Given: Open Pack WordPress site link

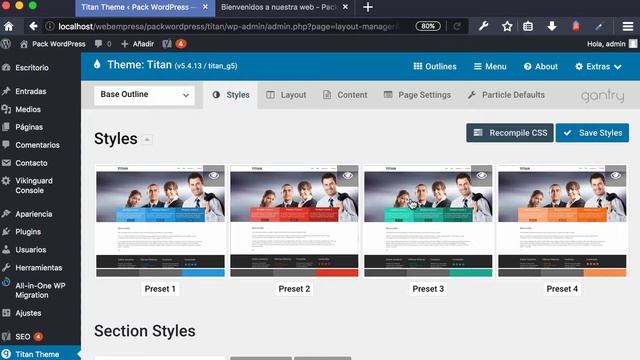Looking at the screenshot, I should tap(53, 44).
